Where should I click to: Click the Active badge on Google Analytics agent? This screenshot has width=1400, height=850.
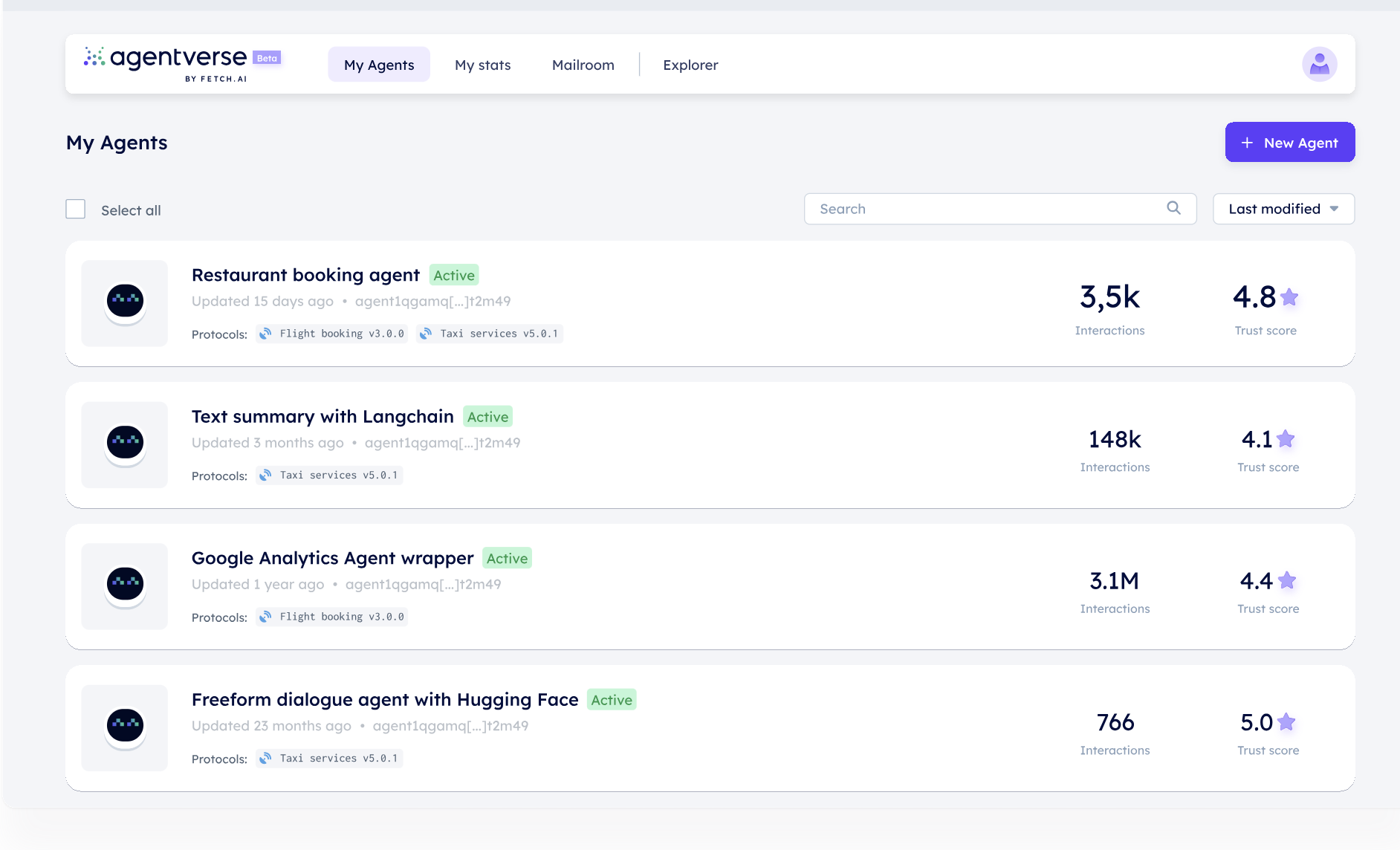(508, 558)
